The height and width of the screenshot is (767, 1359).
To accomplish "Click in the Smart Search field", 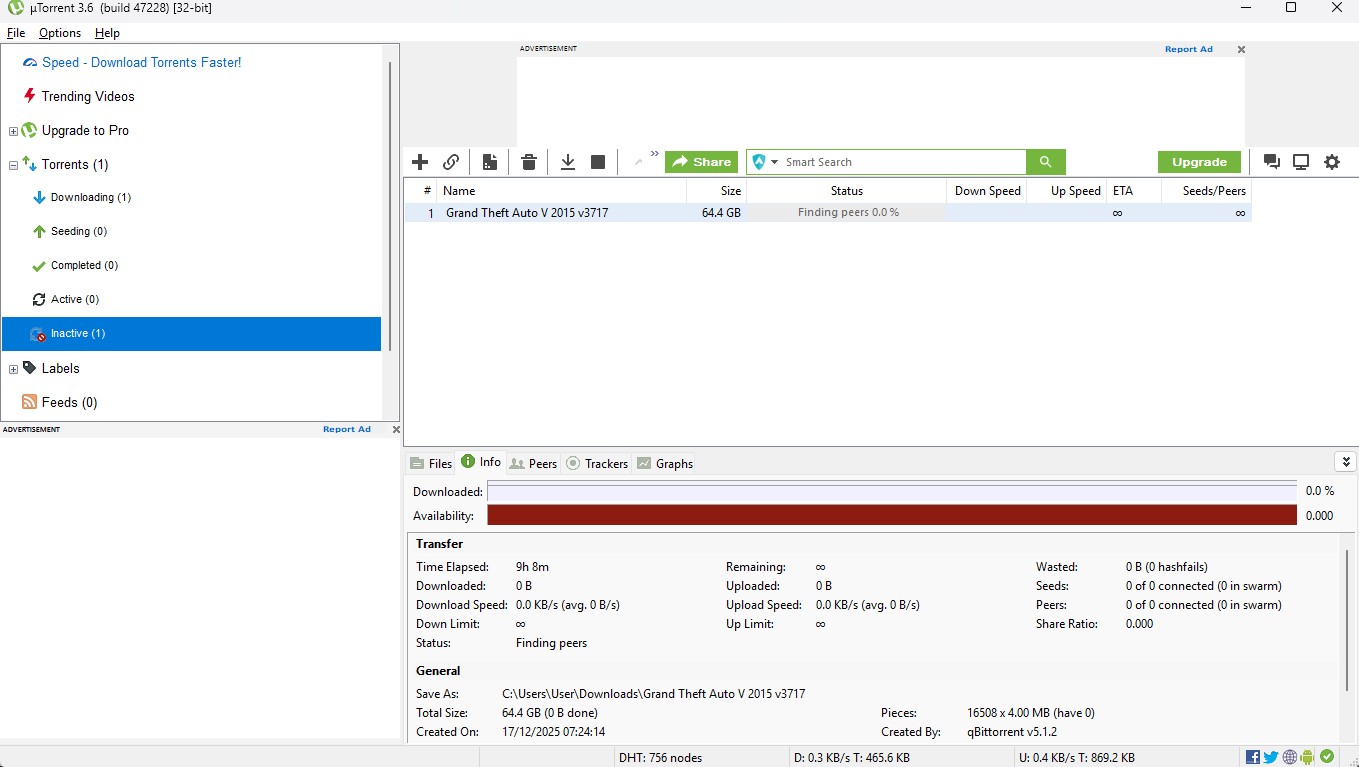I will (x=900, y=162).
